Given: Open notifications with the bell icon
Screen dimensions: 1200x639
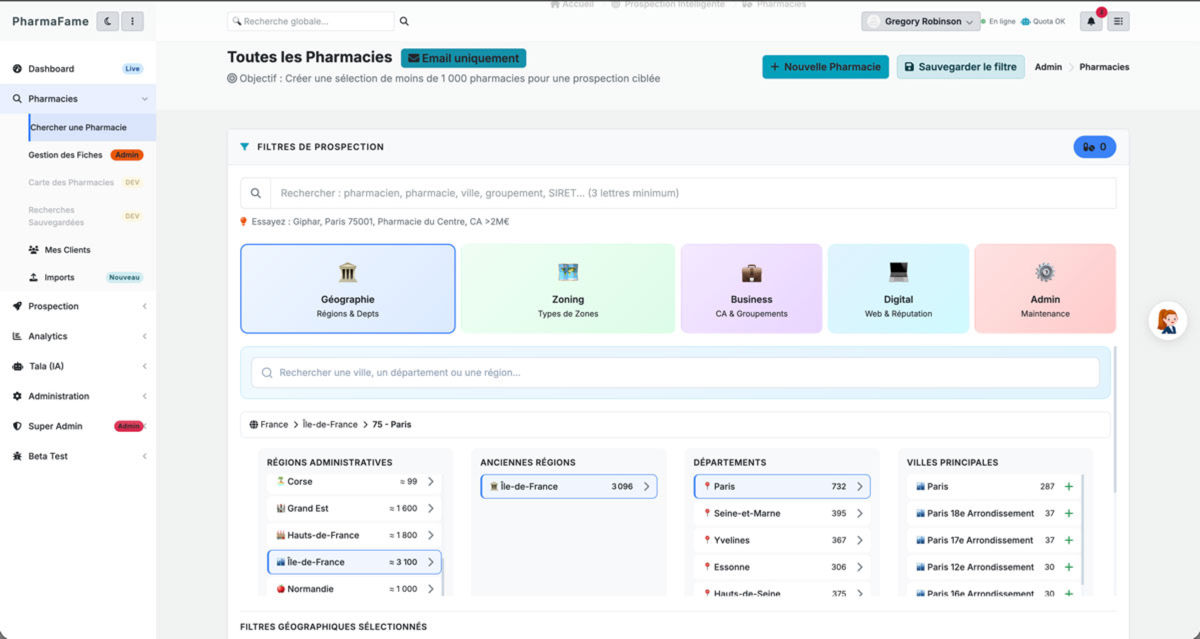Looking at the screenshot, I should pos(1090,20).
